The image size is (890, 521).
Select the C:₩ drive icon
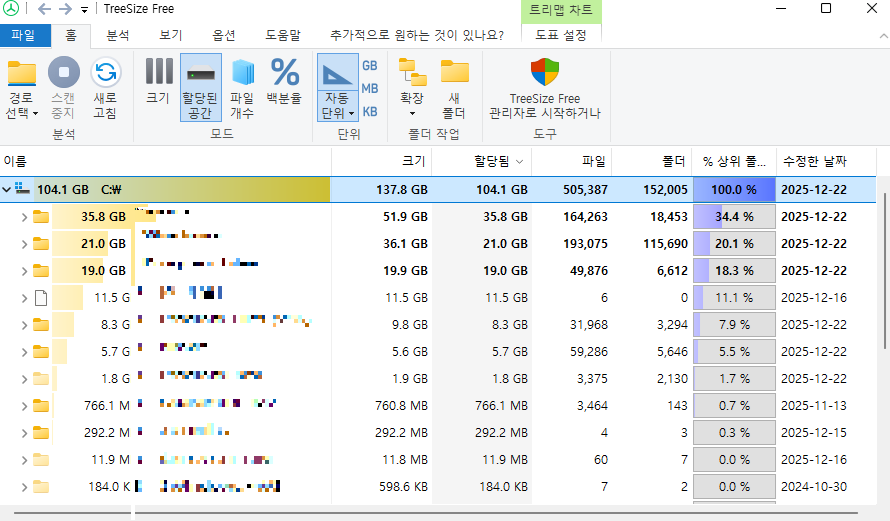[22, 188]
